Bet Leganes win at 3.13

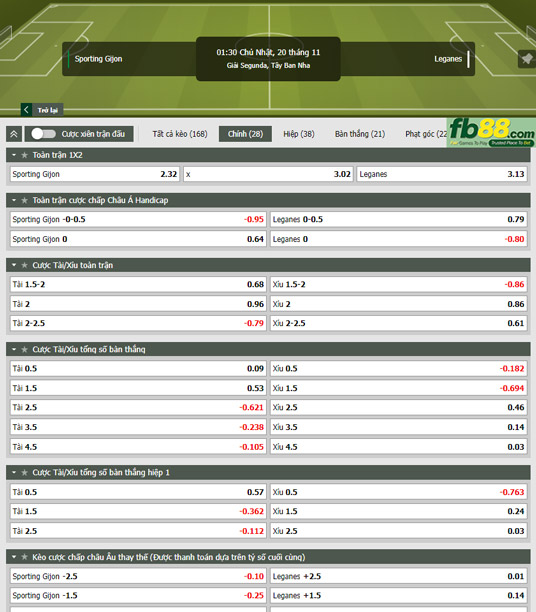point(442,174)
